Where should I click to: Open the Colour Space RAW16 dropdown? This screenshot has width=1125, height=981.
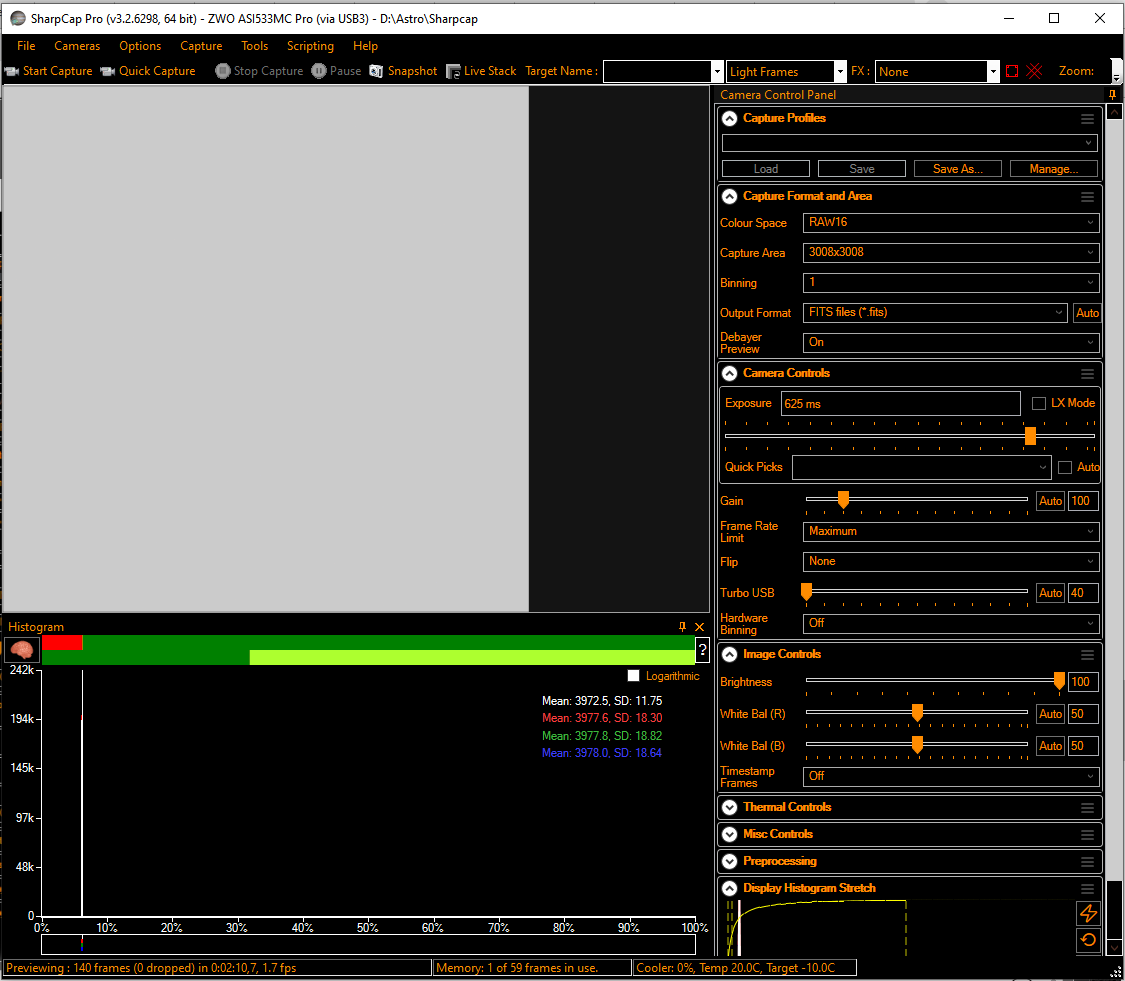(x=951, y=222)
